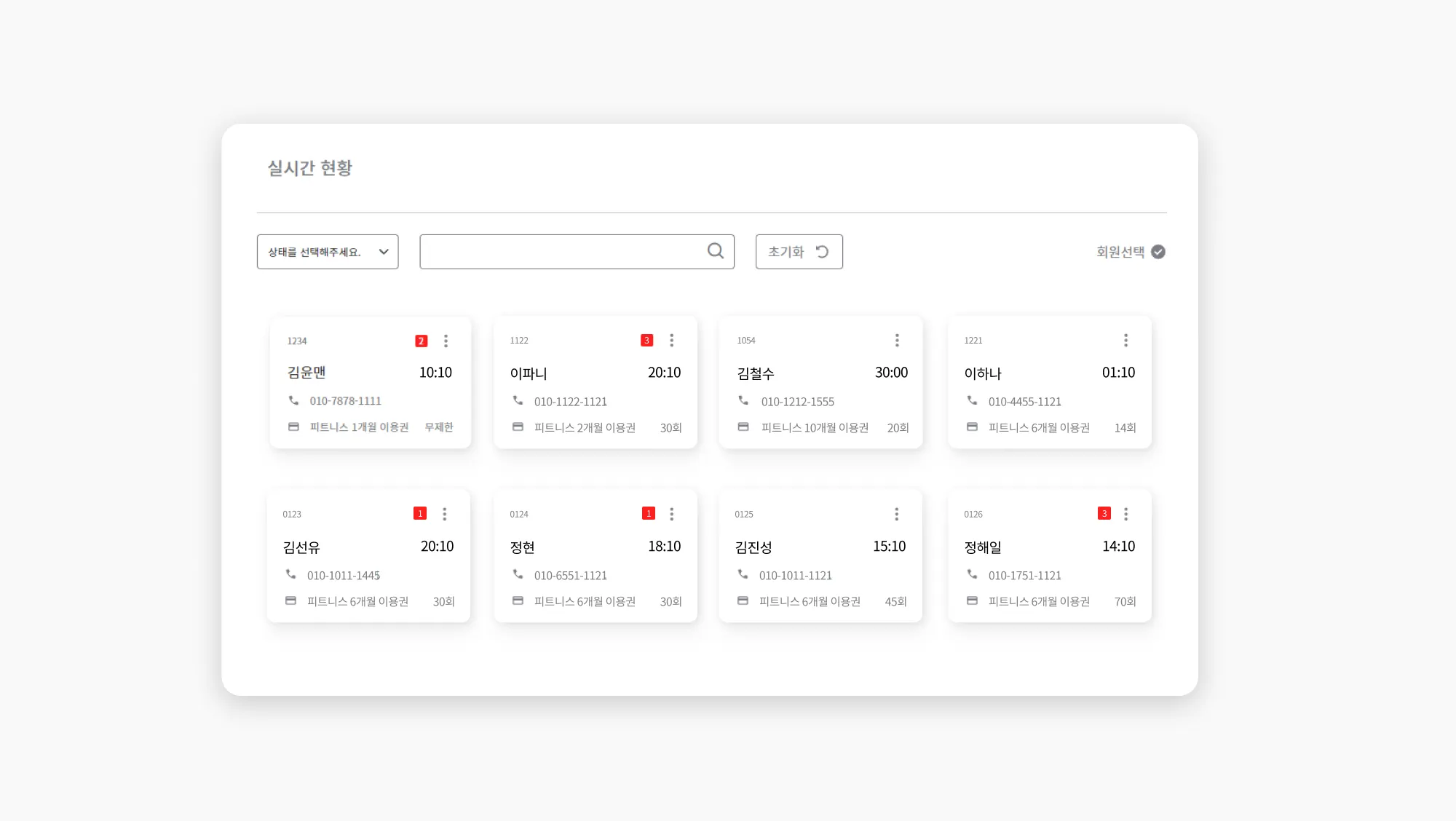1456x821 pixels.
Task: Click the search magnifier icon
Action: tap(715, 251)
